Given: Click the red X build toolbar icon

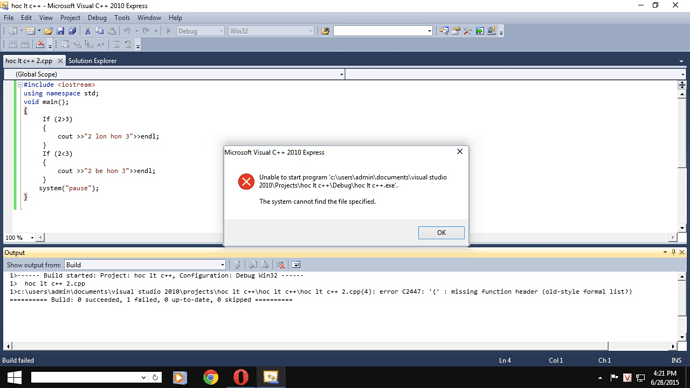Looking at the screenshot, I should coord(40,44).
